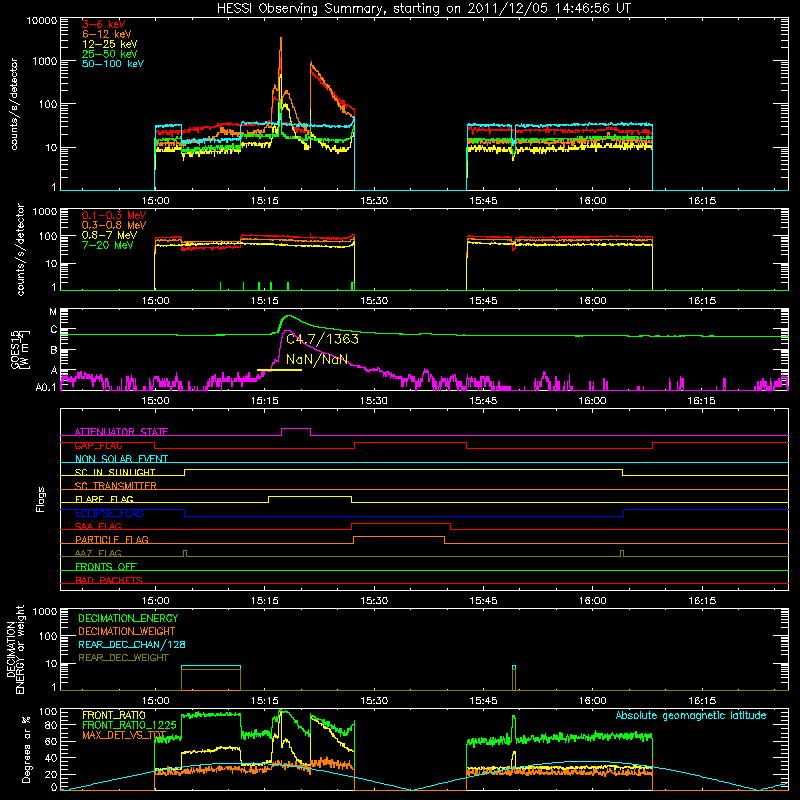Select the "6-12 keV" legend label
The width and height of the screenshot is (800, 800).
107,34
